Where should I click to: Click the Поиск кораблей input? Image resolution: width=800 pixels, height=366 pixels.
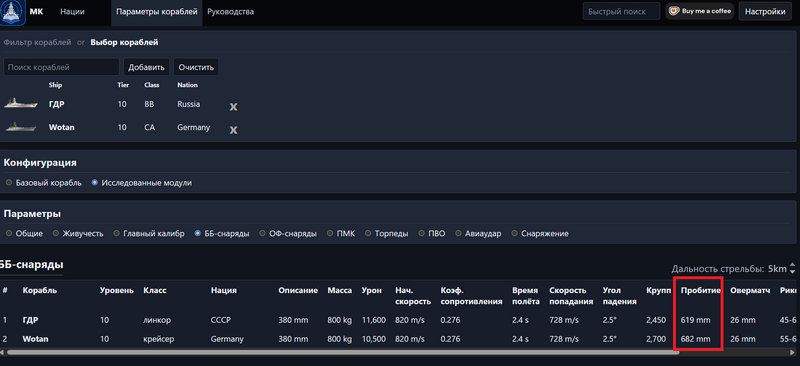click(61, 67)
